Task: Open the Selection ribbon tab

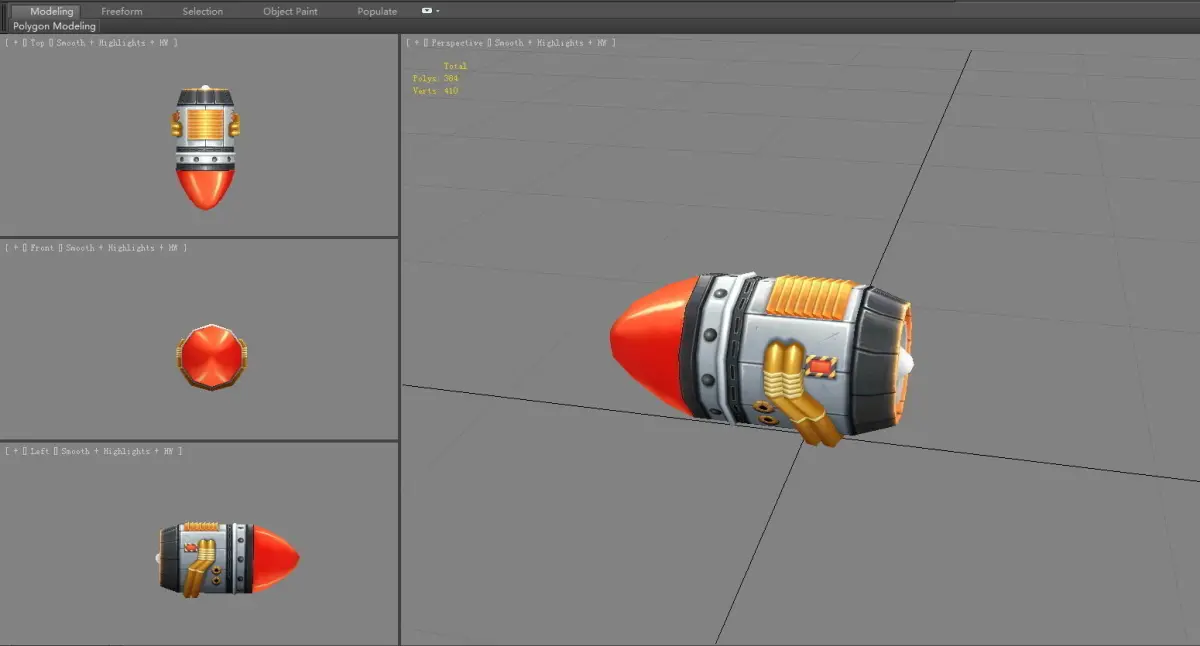Action: [x=203, y=11]
